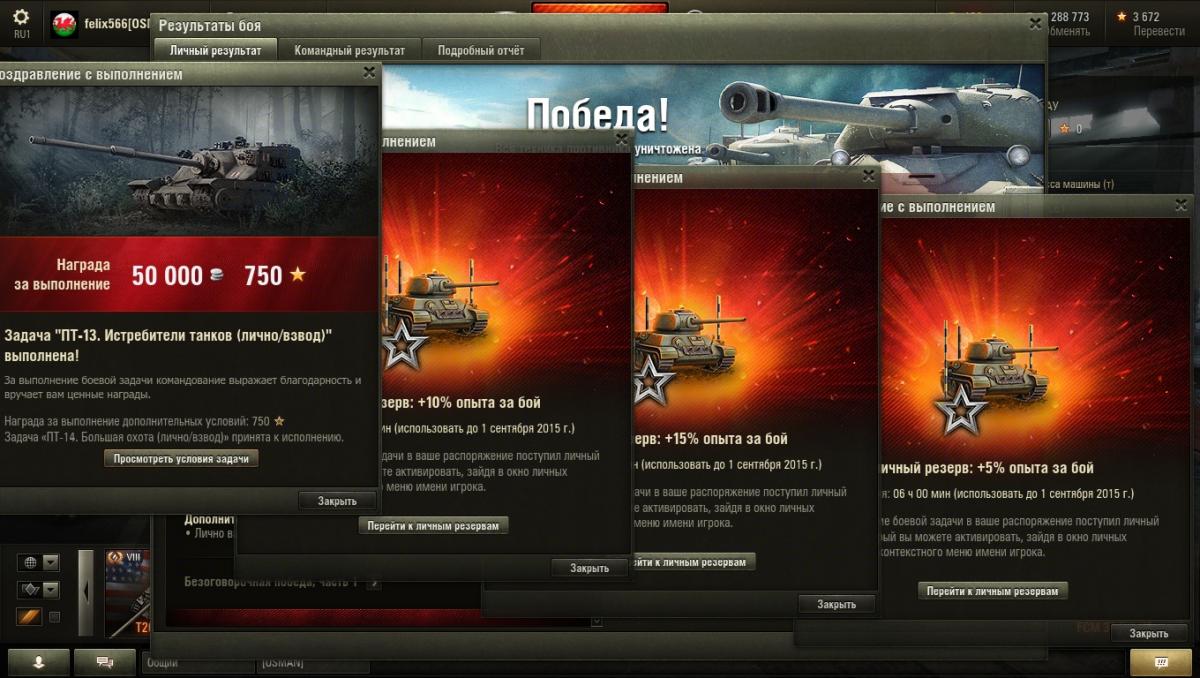
Task: Select the Личный результат tab
Action: 215,50
